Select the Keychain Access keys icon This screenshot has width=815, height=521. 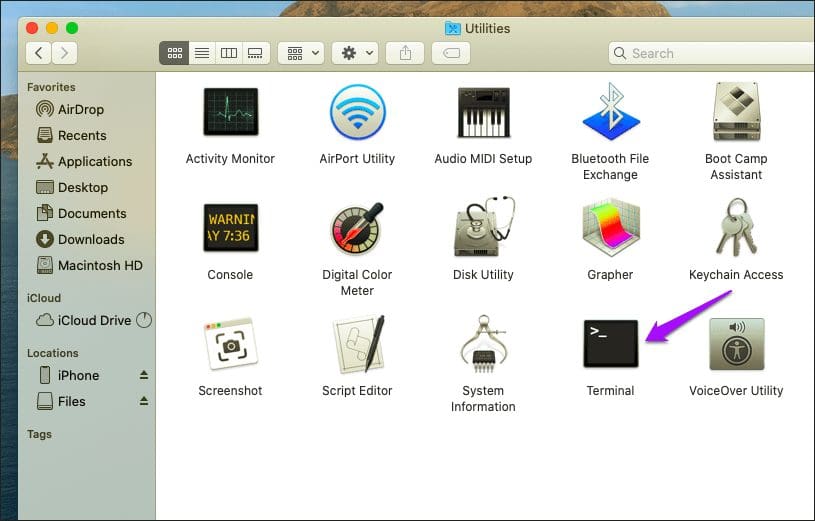737,227
